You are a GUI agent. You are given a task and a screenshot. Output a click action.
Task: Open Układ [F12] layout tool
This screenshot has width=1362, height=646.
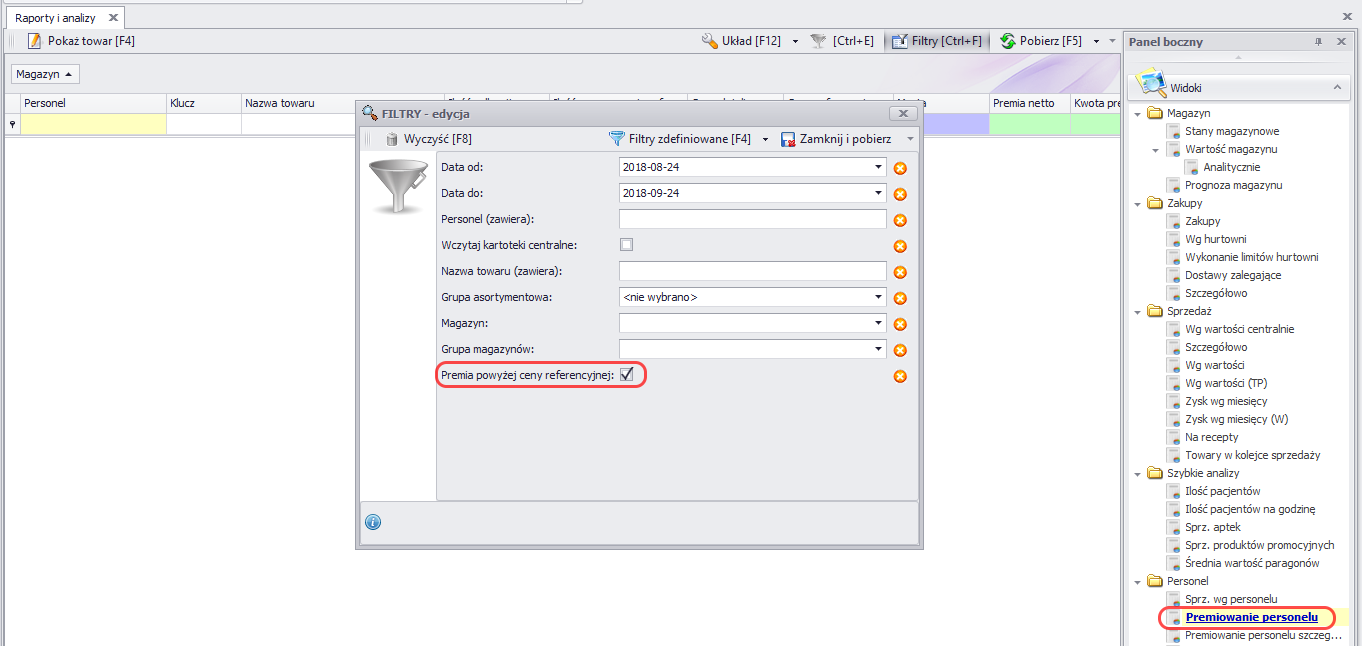coord(710,41)
